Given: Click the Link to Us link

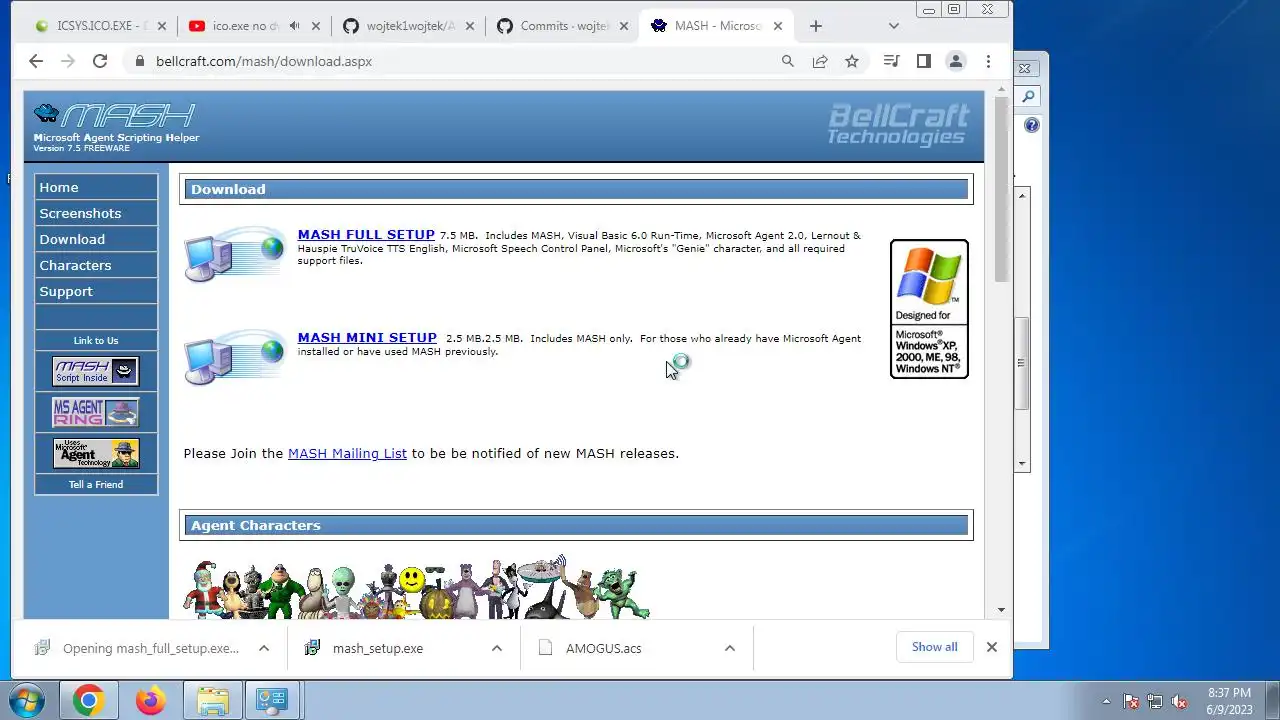Looking at the screenshot, I should [96, 340].
